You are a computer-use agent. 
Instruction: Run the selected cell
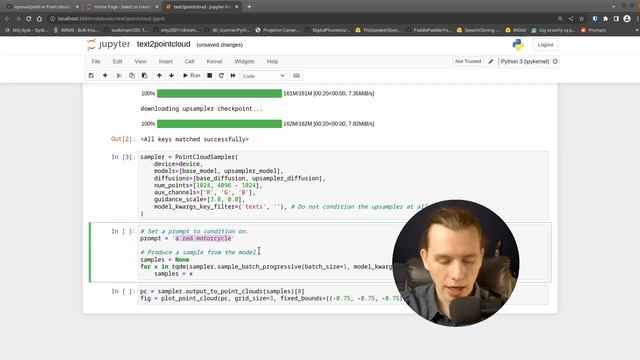coord(191,76)
